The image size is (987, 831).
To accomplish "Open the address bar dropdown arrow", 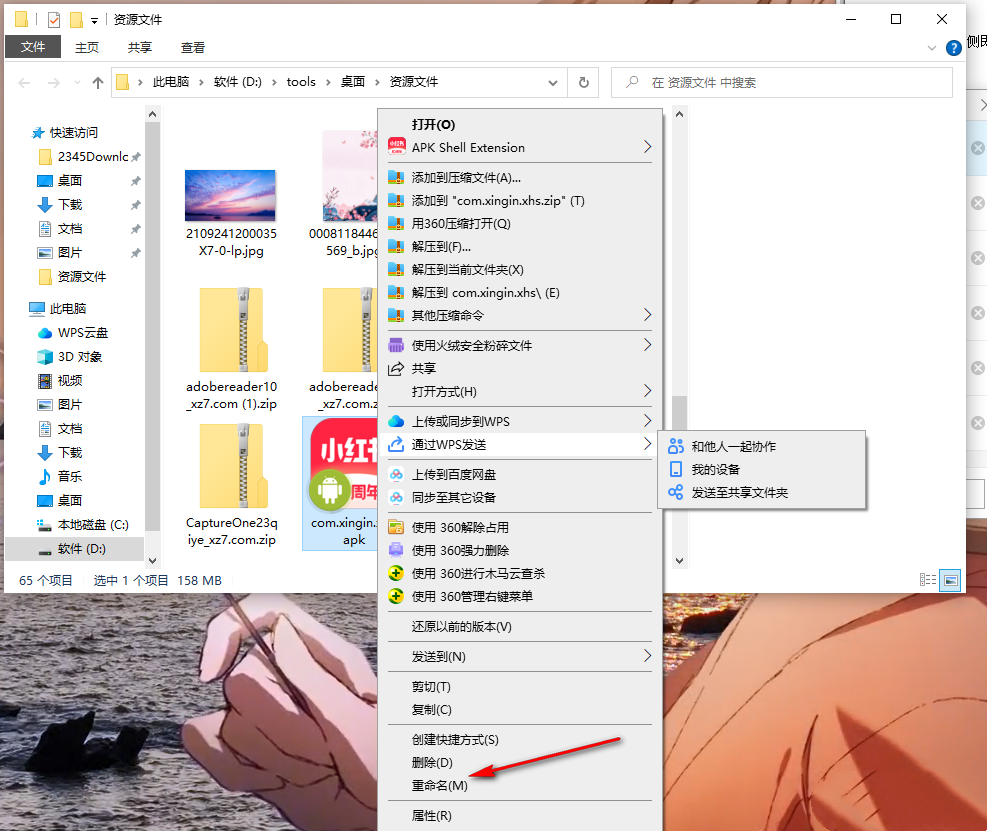I will (553, 82).
